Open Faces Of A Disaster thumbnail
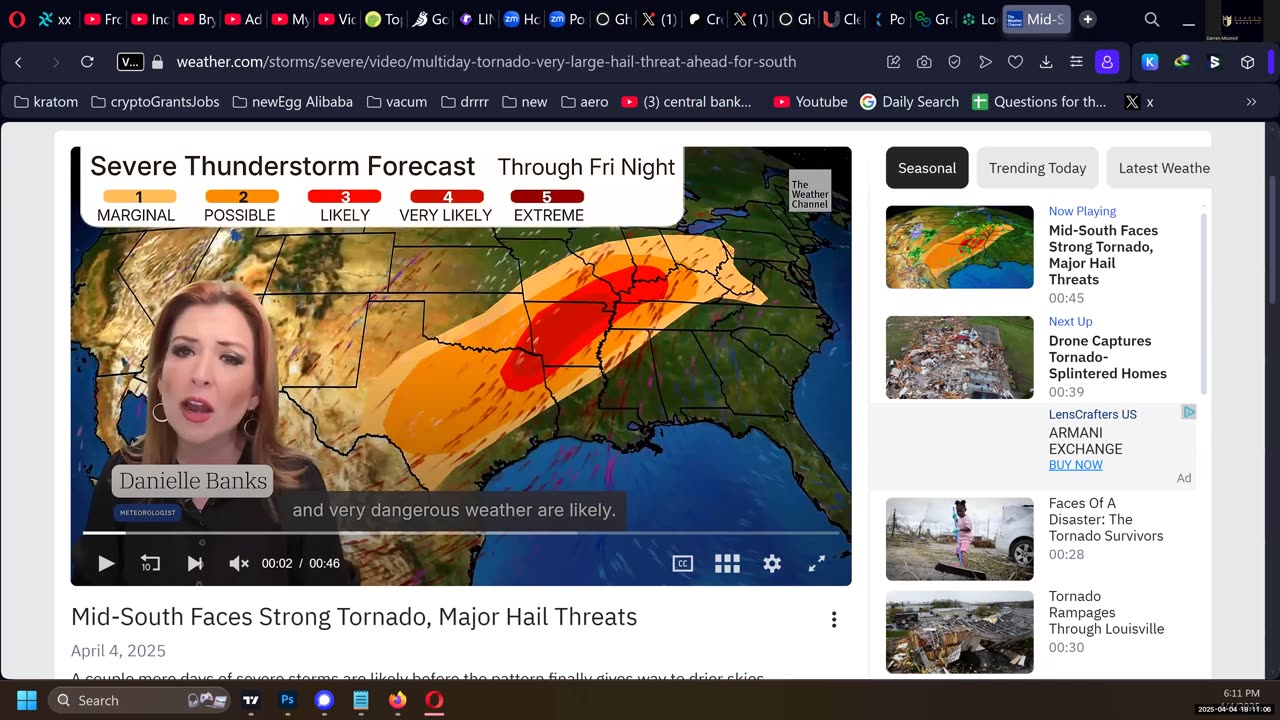 point(960,539)
